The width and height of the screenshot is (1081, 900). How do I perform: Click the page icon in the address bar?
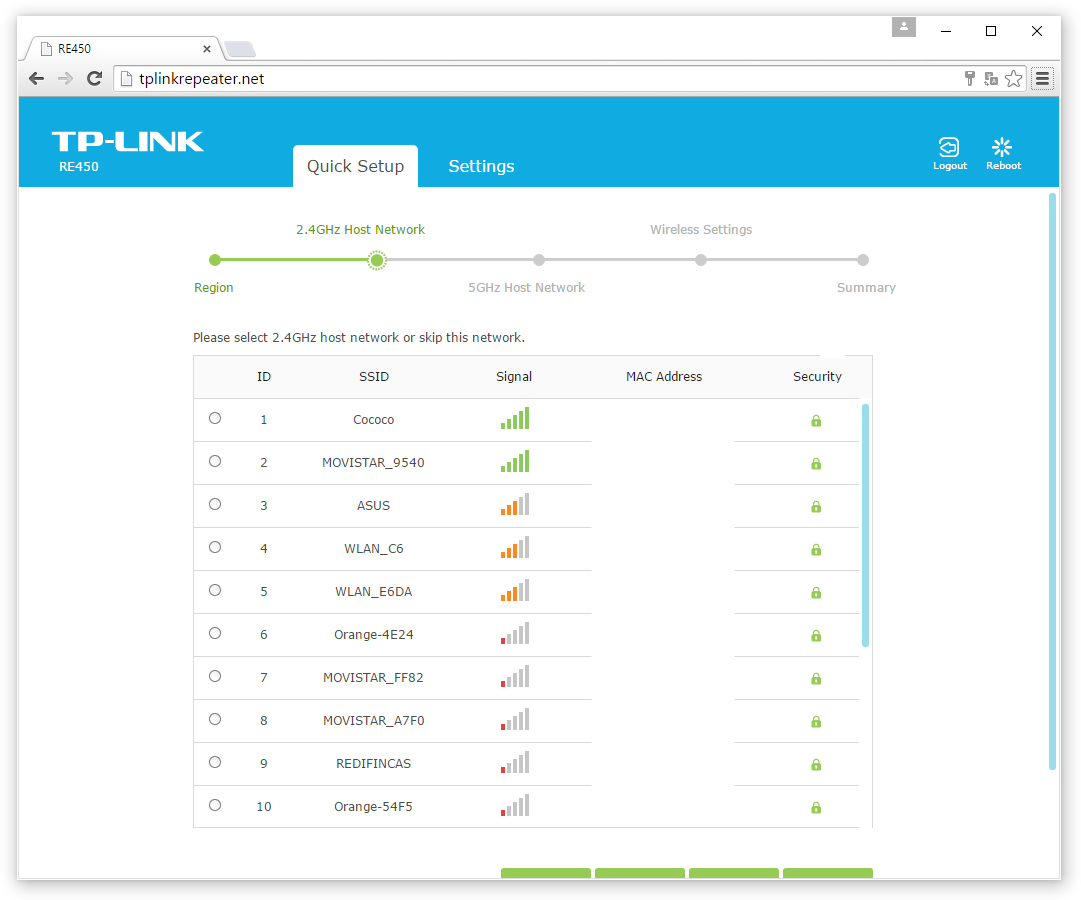click(126, 79)
